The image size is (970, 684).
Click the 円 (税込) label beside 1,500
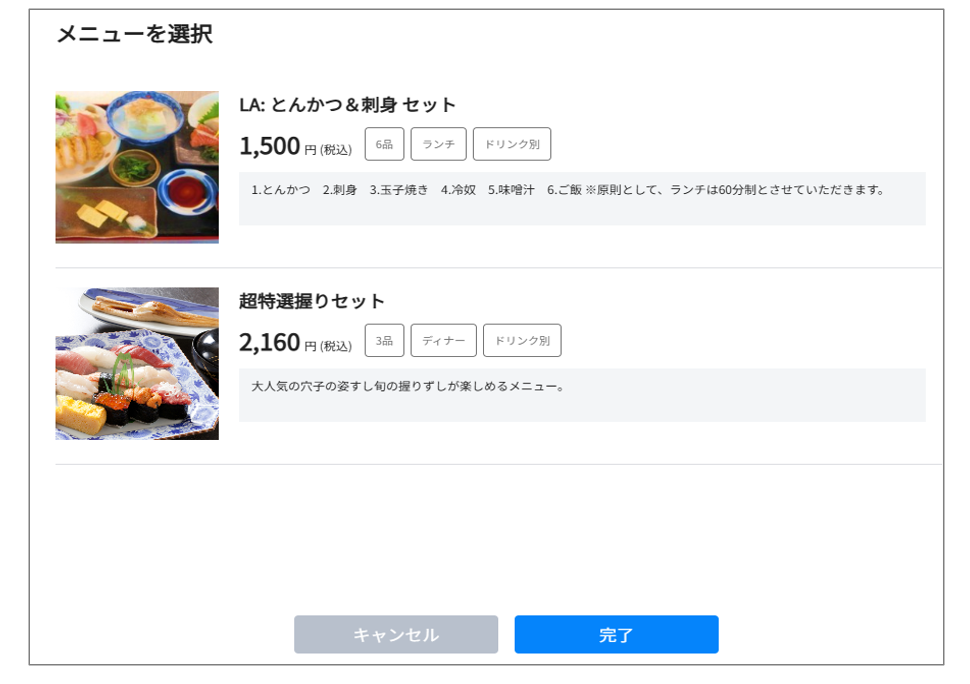click(x=328, y=150)
